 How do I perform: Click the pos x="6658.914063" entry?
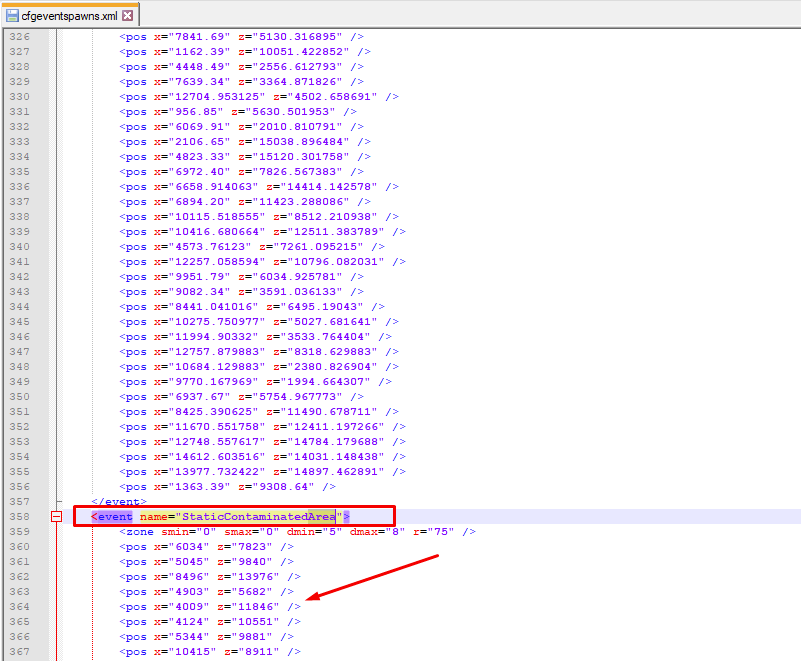pyautogui.click(x=259, y=187)
